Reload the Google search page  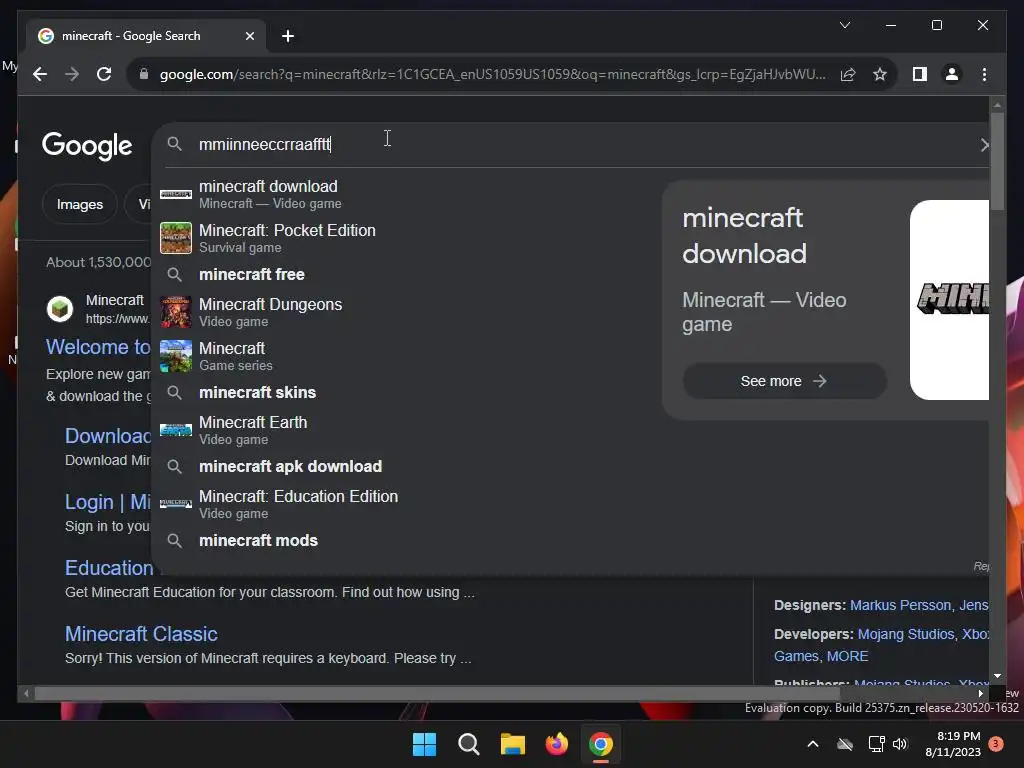coord(104,74)
